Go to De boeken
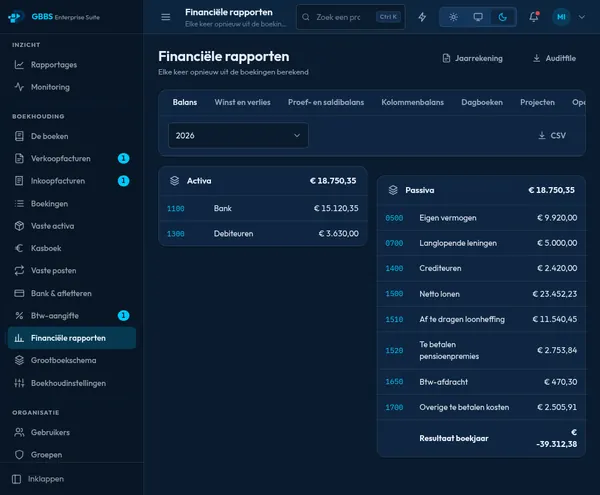The height and width of the screenshot is (495, 600). [72, 136]
